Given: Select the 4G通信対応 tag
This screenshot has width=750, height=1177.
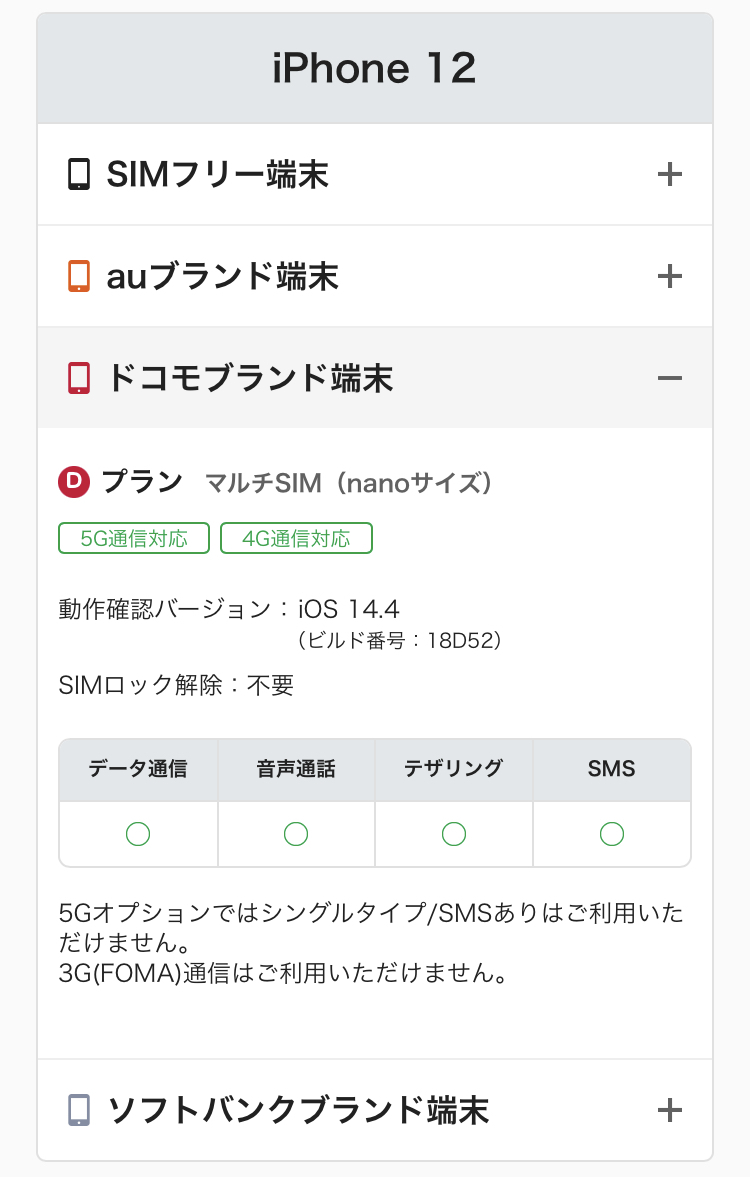Looking at the screenshot, I should [296, 538].
